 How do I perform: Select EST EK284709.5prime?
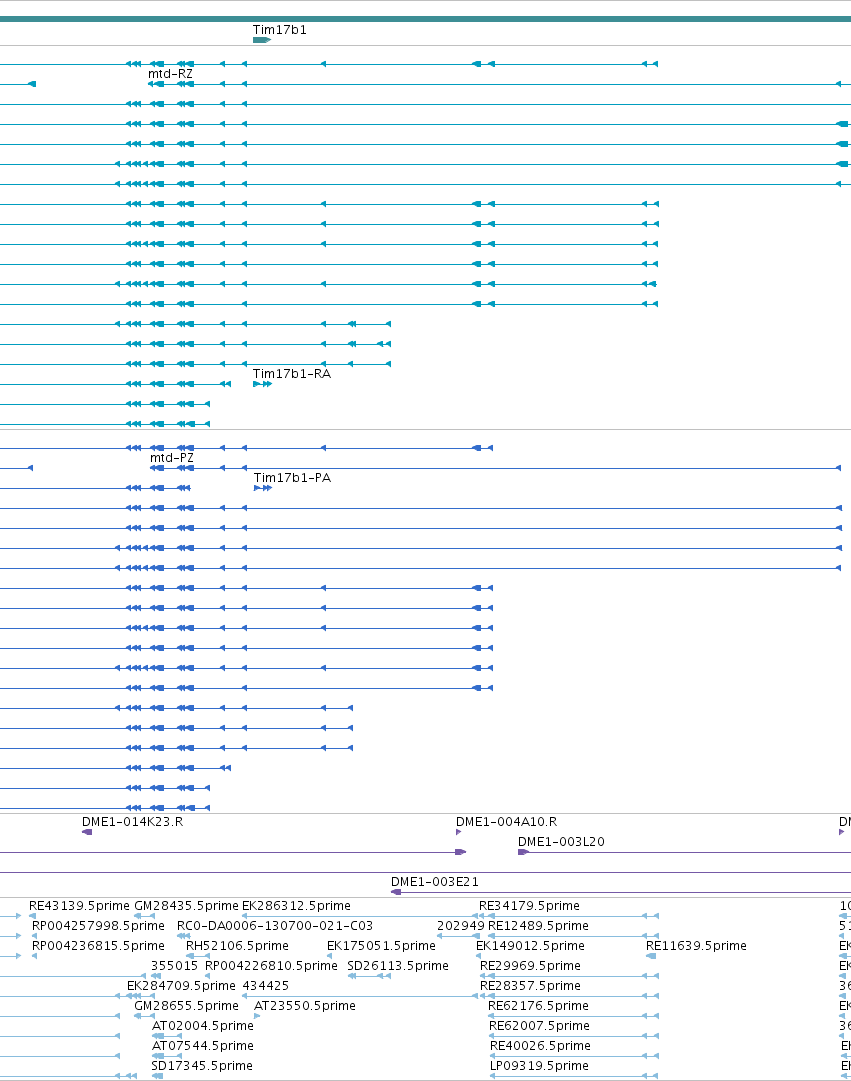coord(181,986)
